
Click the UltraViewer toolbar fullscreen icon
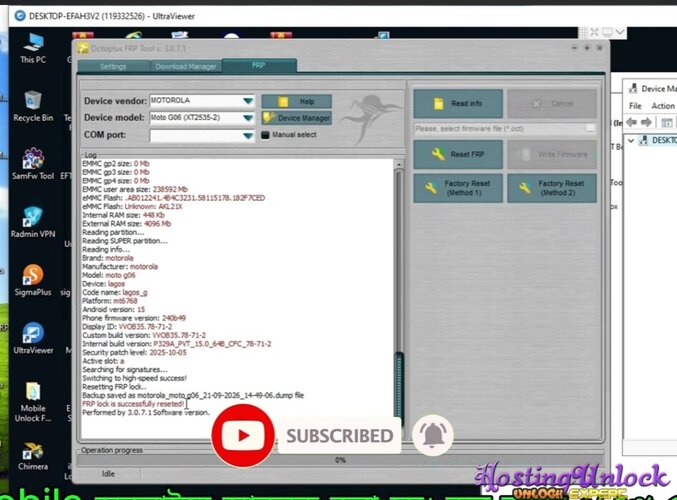pyautogui.click(x=594, y=32)
